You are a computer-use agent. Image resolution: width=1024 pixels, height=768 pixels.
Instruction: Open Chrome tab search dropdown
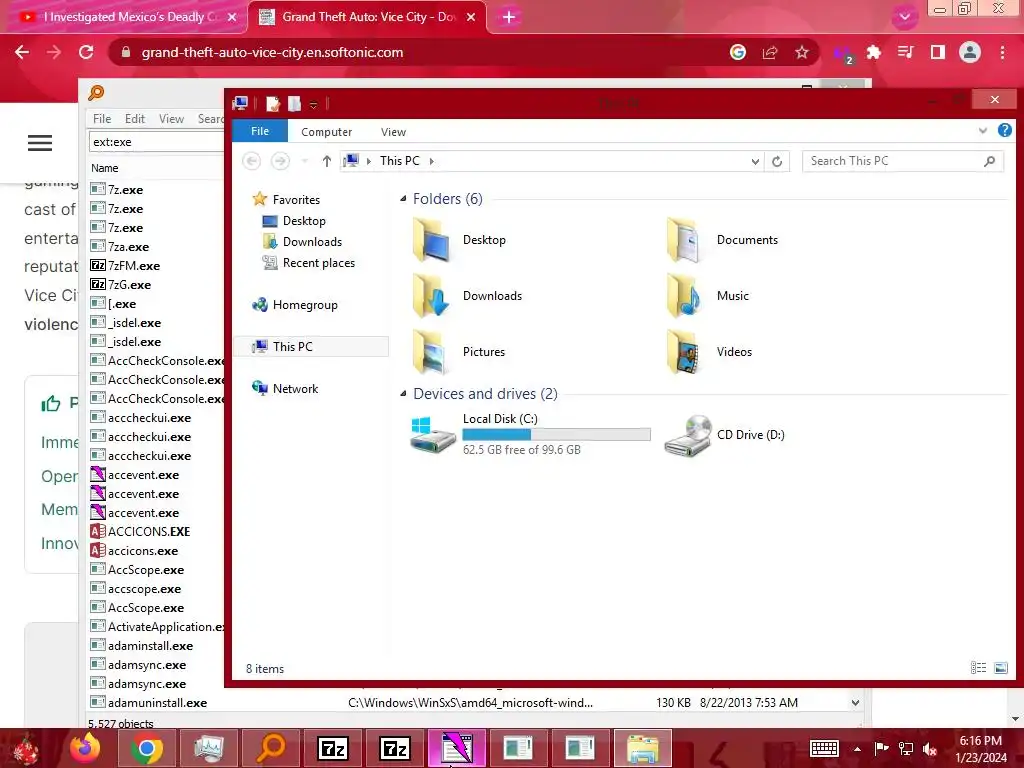coord(904,17)
